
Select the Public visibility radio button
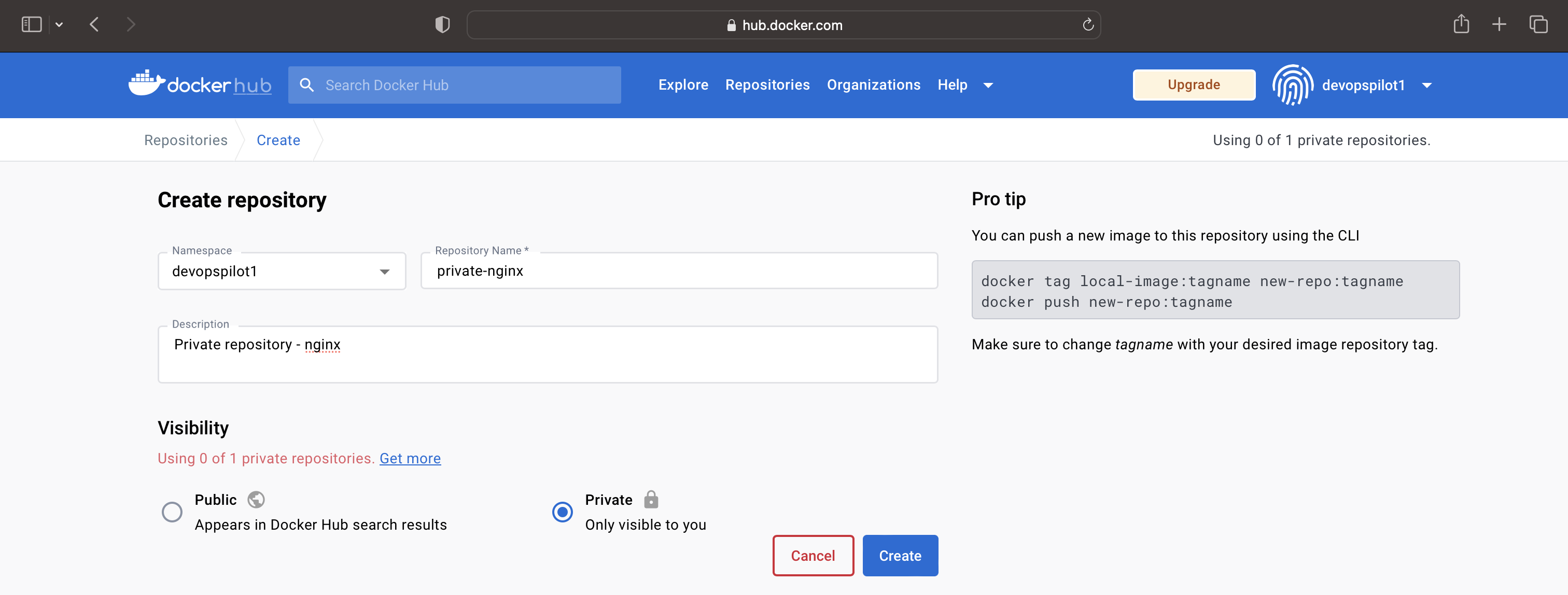coord(172,512)
